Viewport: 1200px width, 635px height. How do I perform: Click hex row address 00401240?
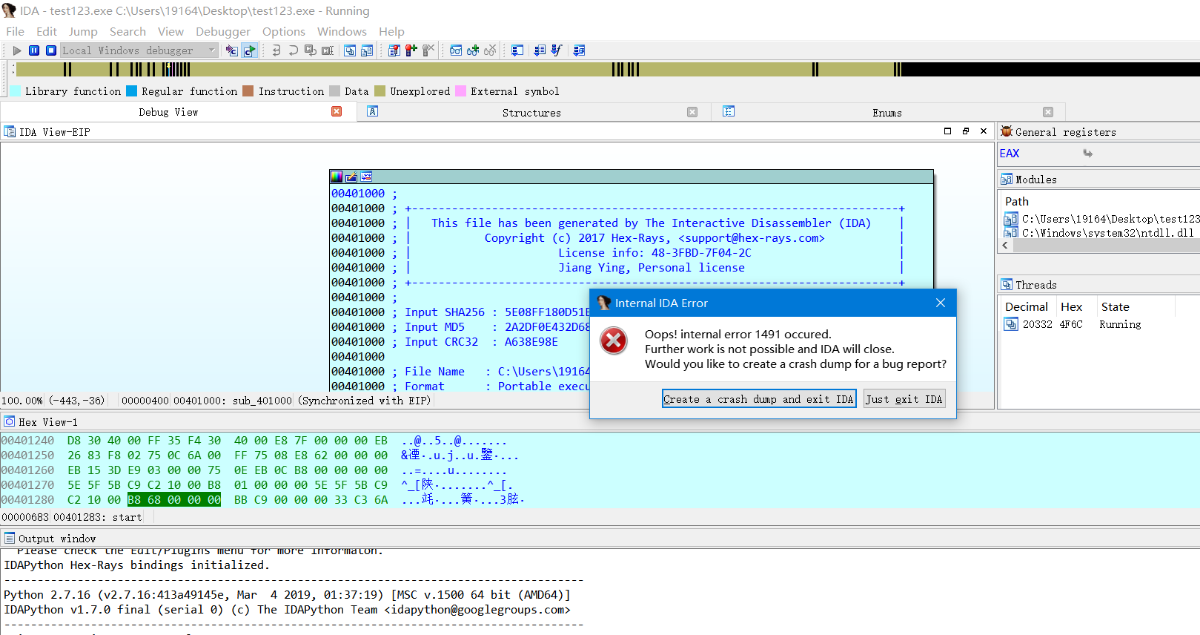point(28,440)
